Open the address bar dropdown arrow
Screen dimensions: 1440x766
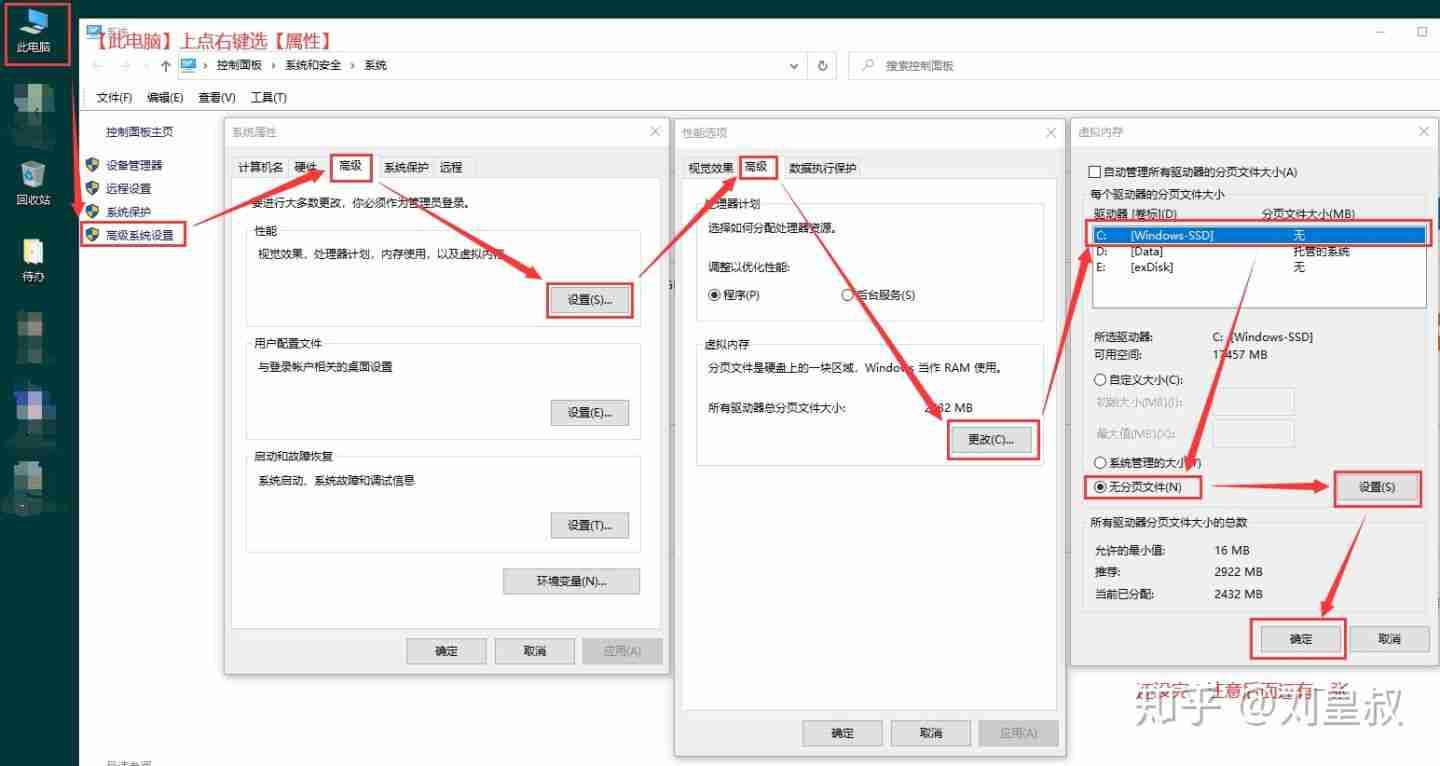[794, 65]
